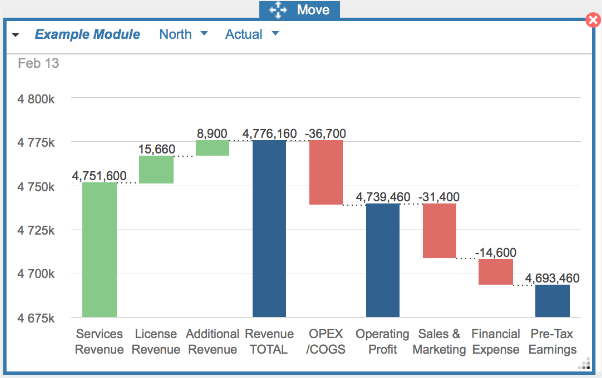Select the Additional Revenue green bar
Viewport: 602px width, 378px height.
(x=213, y=148)
